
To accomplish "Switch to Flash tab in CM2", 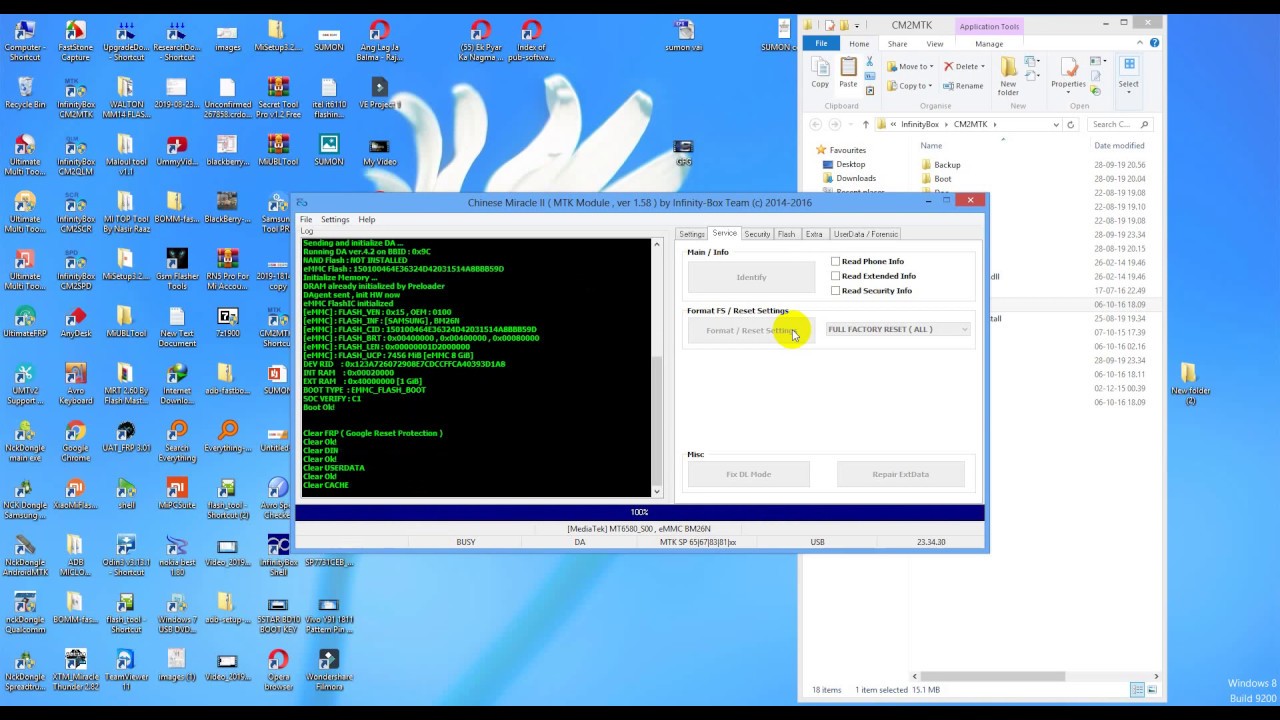I will point(786,234).
